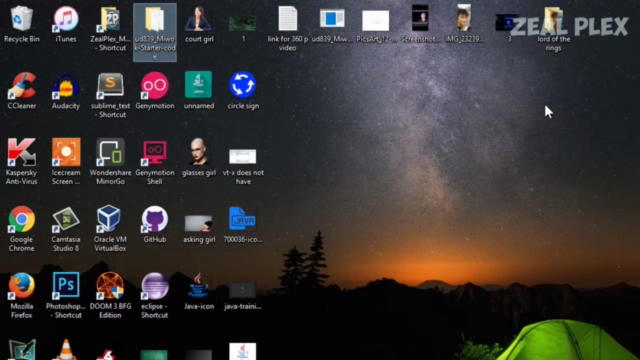The height and width of the screenshot is (360, 640).
Task: Select the CCleaner shortcut
Action: coord(22,85)
